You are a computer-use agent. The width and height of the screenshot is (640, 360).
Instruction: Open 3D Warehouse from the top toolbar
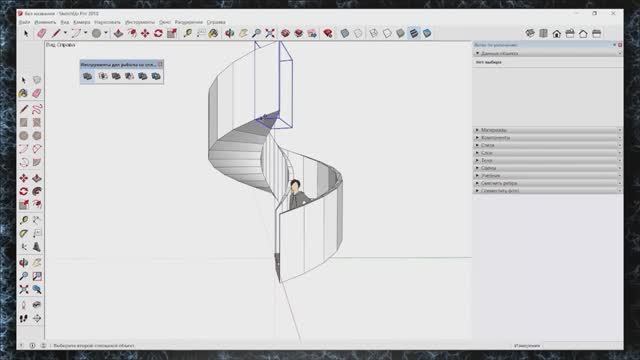point(285,33)
